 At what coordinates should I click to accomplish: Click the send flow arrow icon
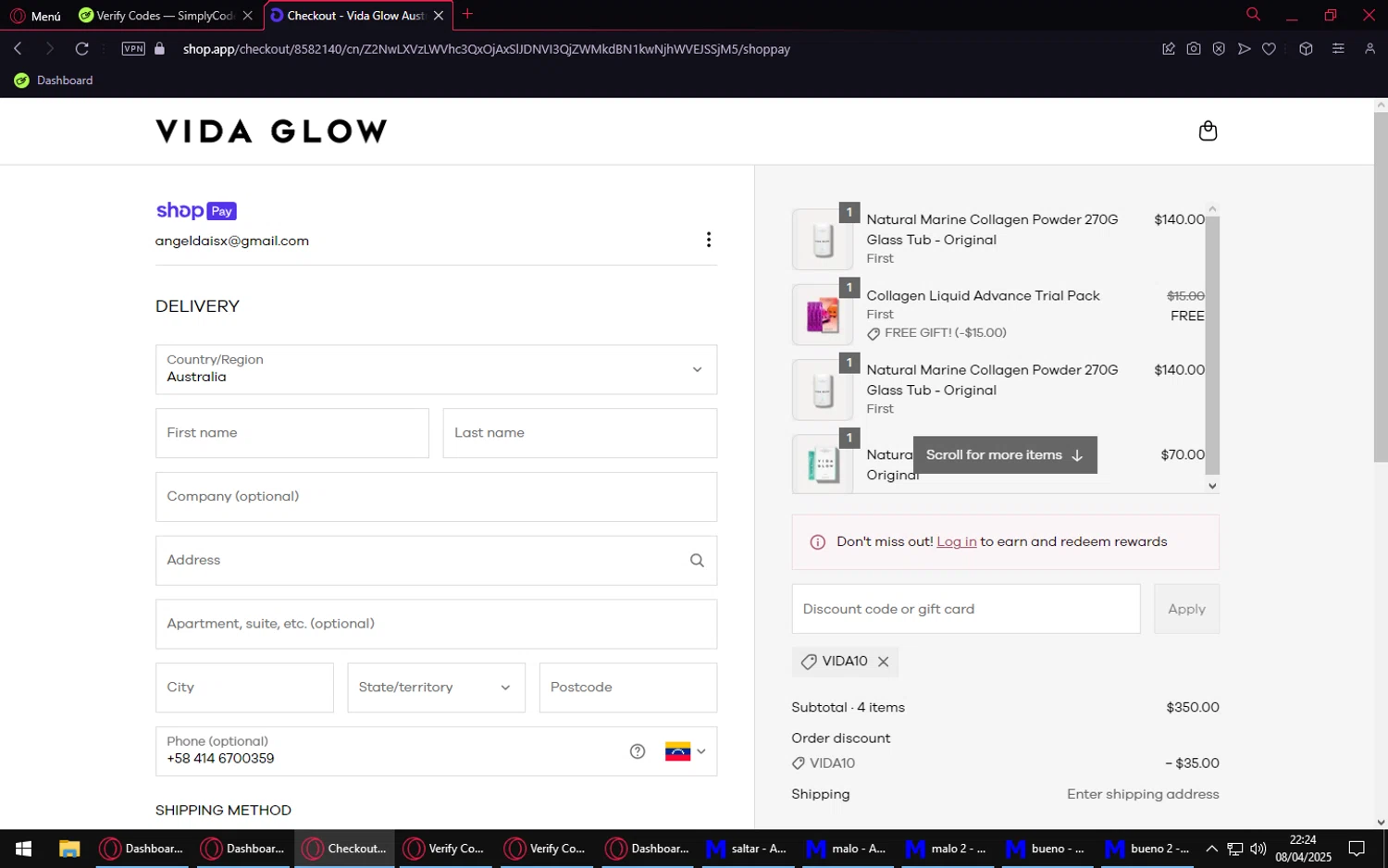(x=1244, y=49)
